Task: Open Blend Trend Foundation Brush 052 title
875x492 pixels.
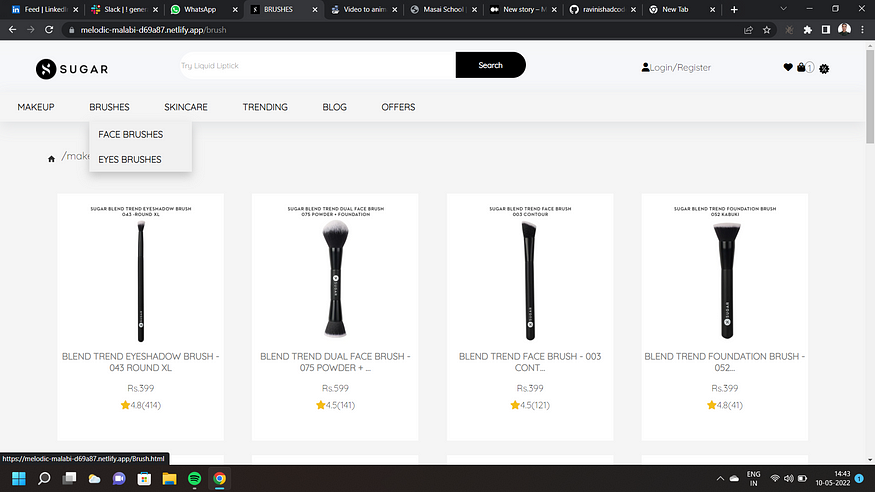Action: coord(724,362)
